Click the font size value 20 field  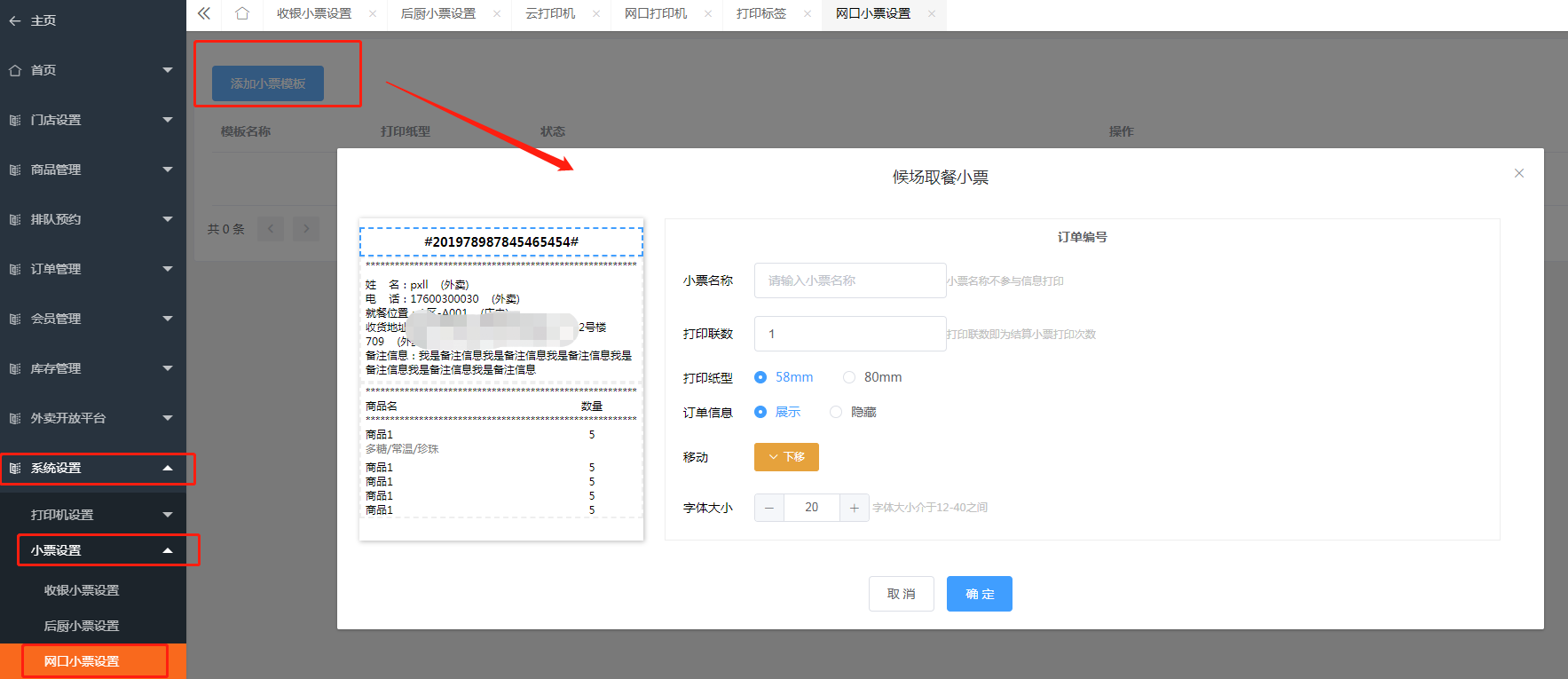(x=812, y=508)
